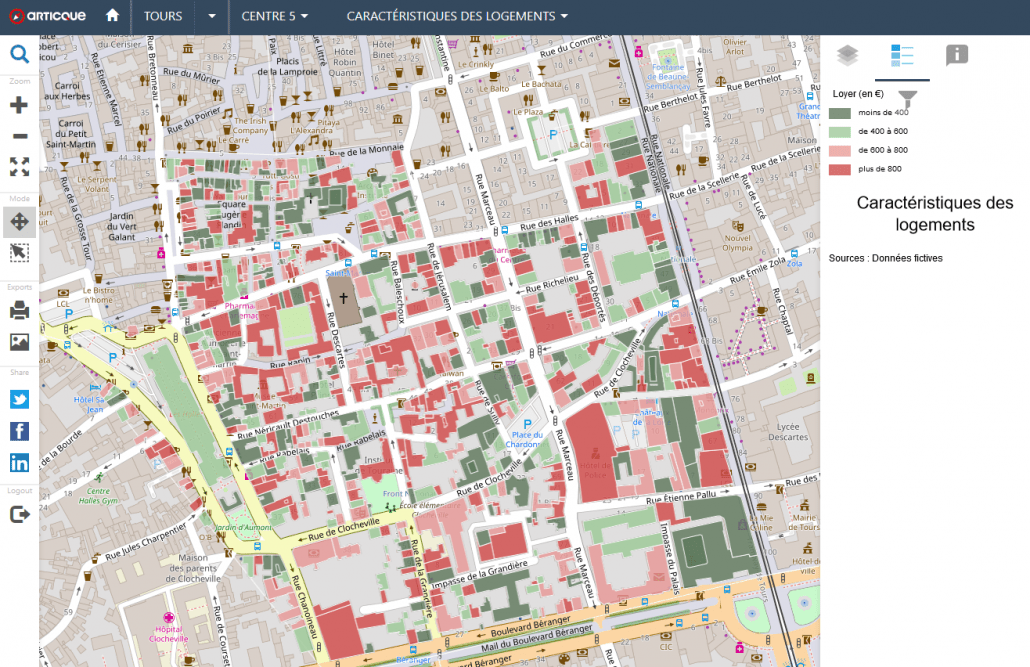Export the map as an image

19,342
